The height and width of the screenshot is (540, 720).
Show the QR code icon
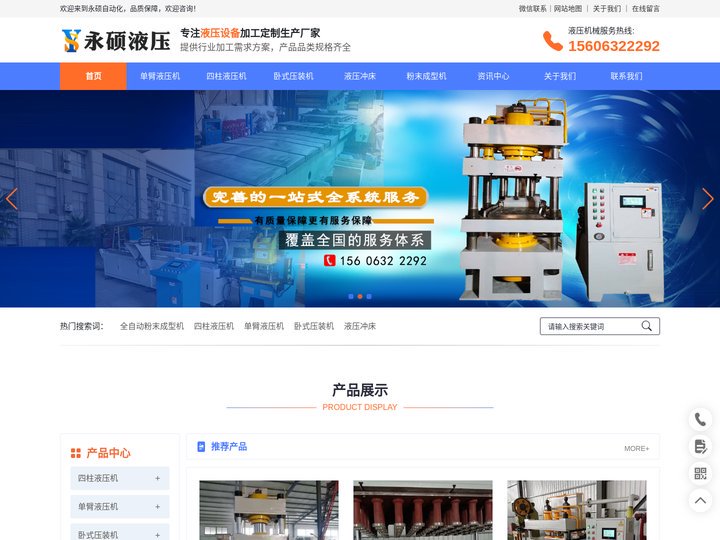coord(700,473)
